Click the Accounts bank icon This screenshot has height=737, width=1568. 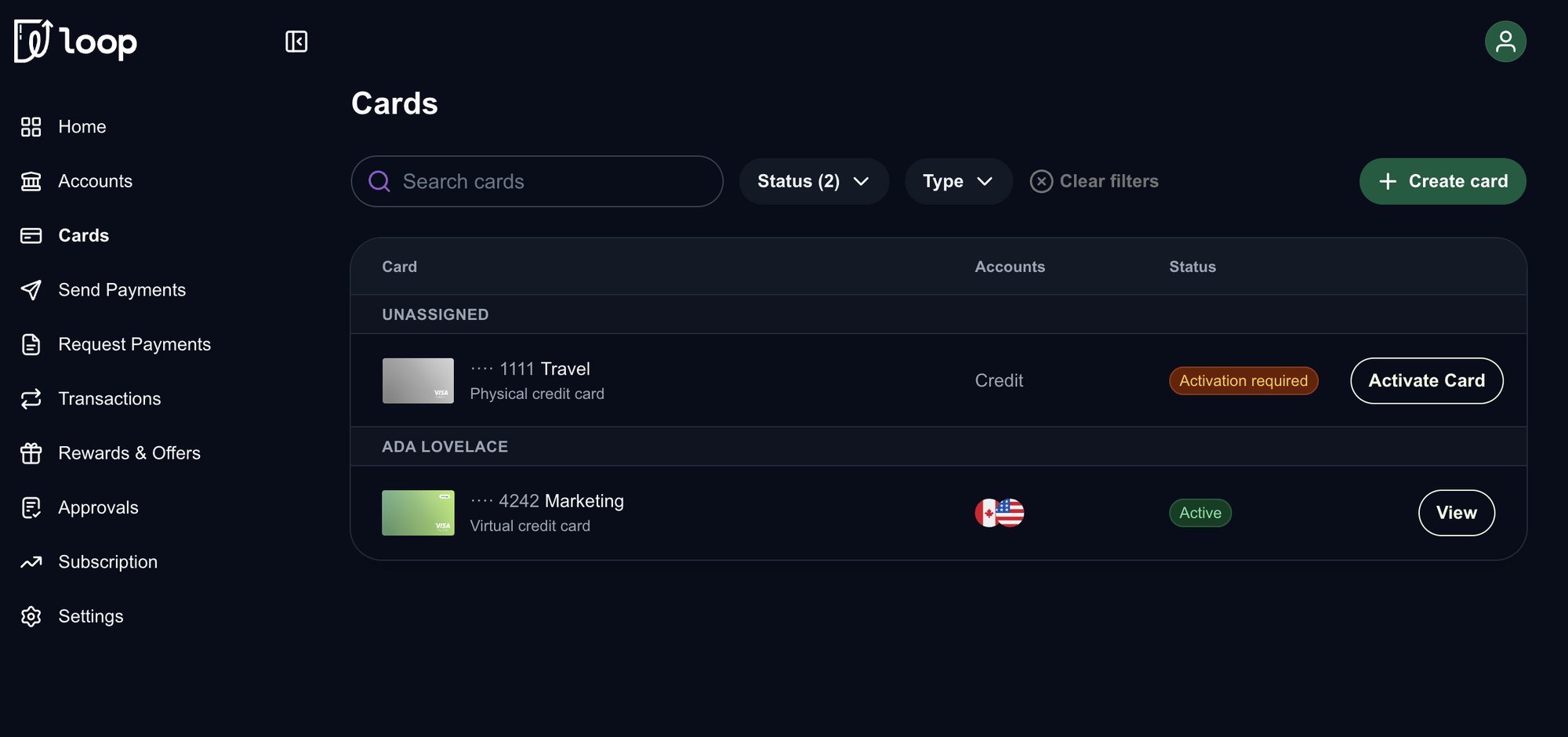coord(31,181)
